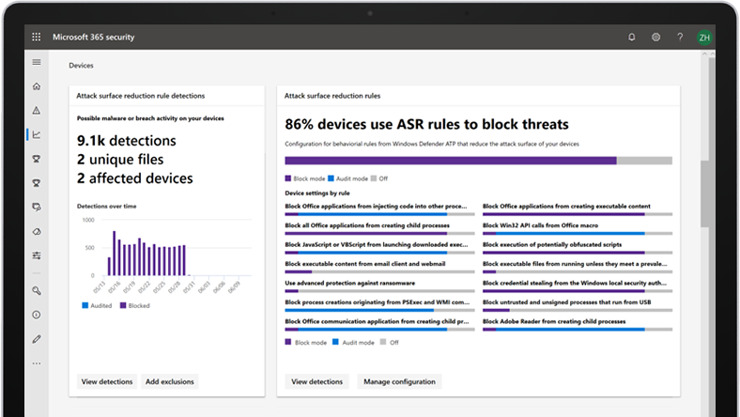The width and height of the screenshot is (740, 417).
Task: Select the Reports chart icon in sidebar
Action: click(x=36, y=135)
